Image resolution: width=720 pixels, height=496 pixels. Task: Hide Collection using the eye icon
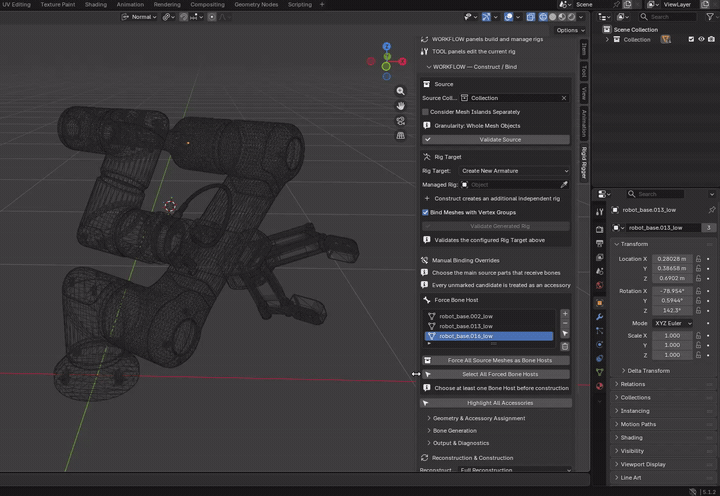[701, 39]
